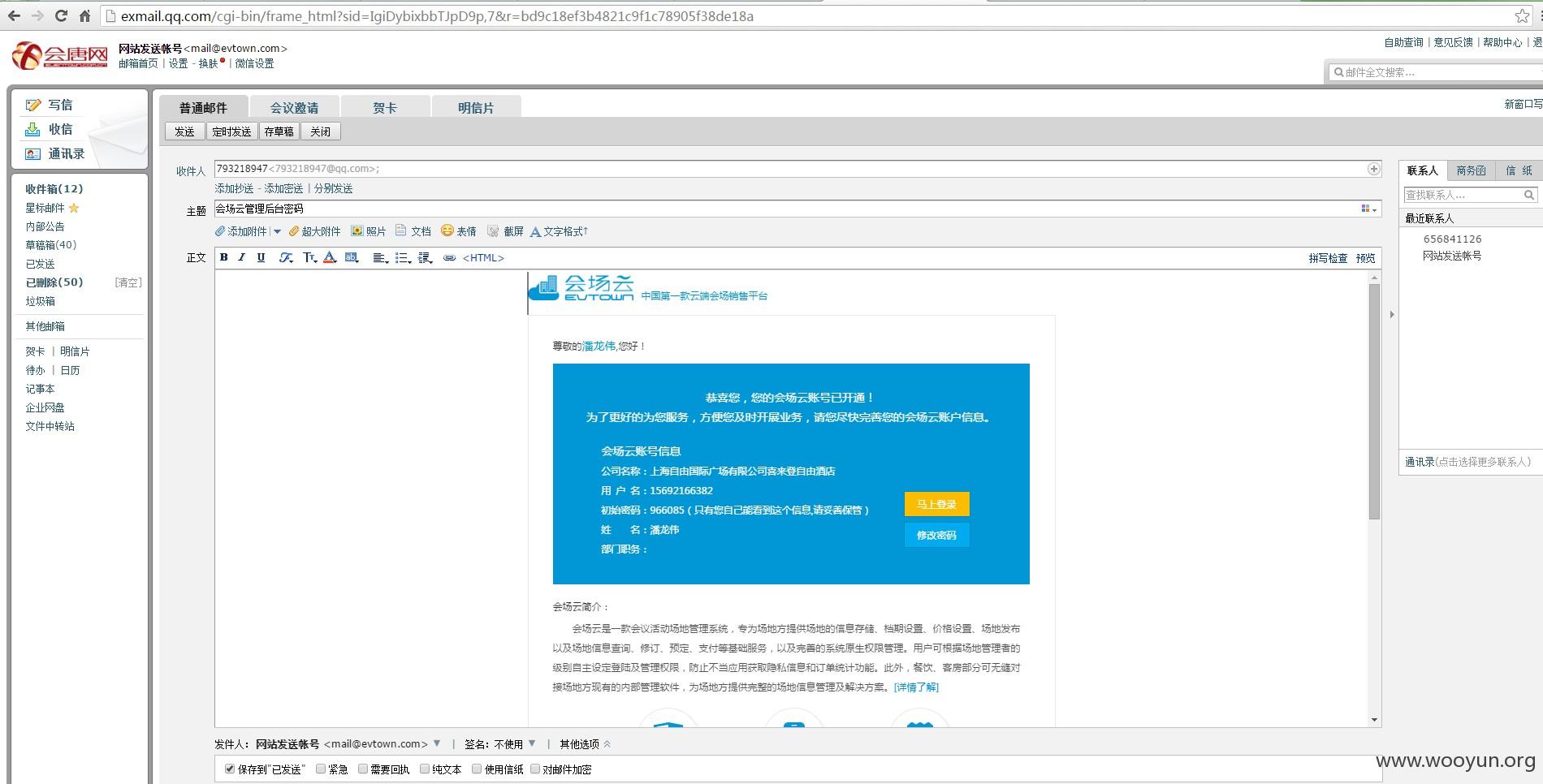Viewport: 1543px width, 784px height.
Task: Toggle 保存到已发送 checkbox
Action: pyautogui.click(x=230, y=769)
